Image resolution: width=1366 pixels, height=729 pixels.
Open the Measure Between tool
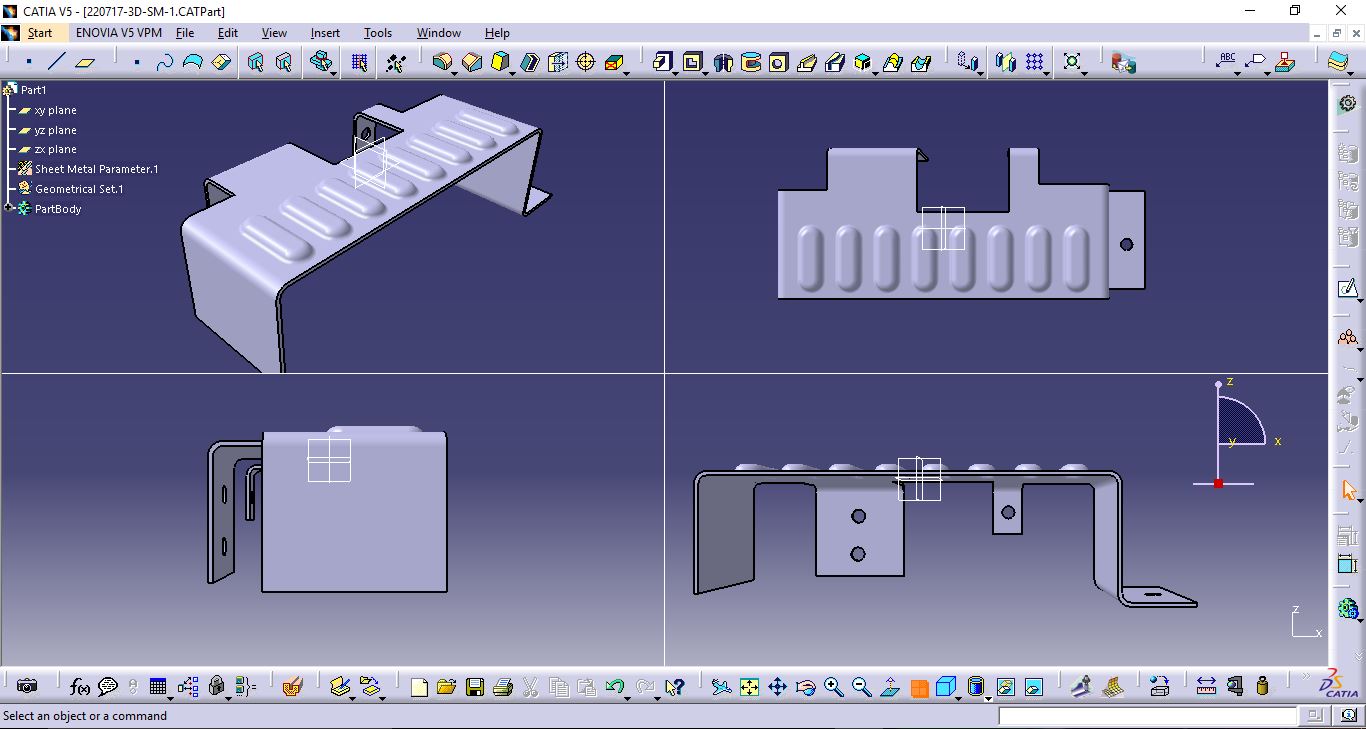pos(1206,687)
